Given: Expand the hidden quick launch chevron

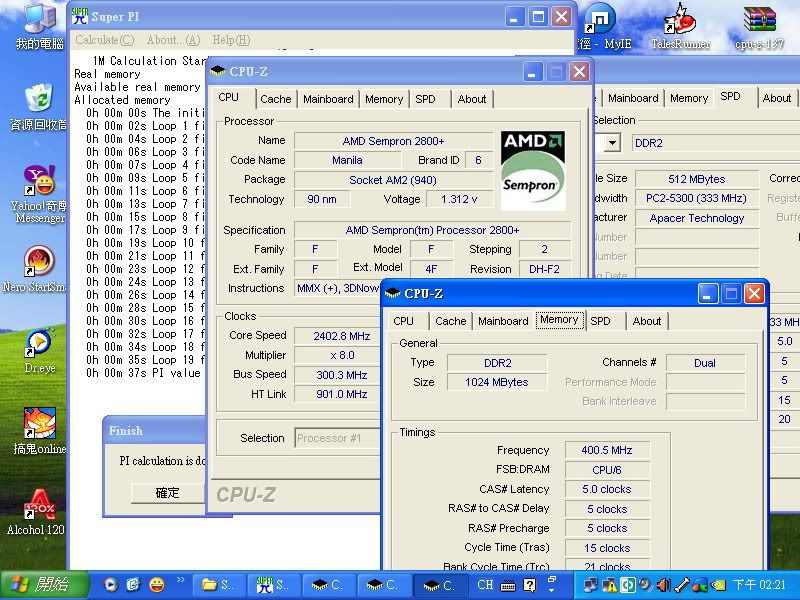Looking at the screenshot, I should 181,580.
